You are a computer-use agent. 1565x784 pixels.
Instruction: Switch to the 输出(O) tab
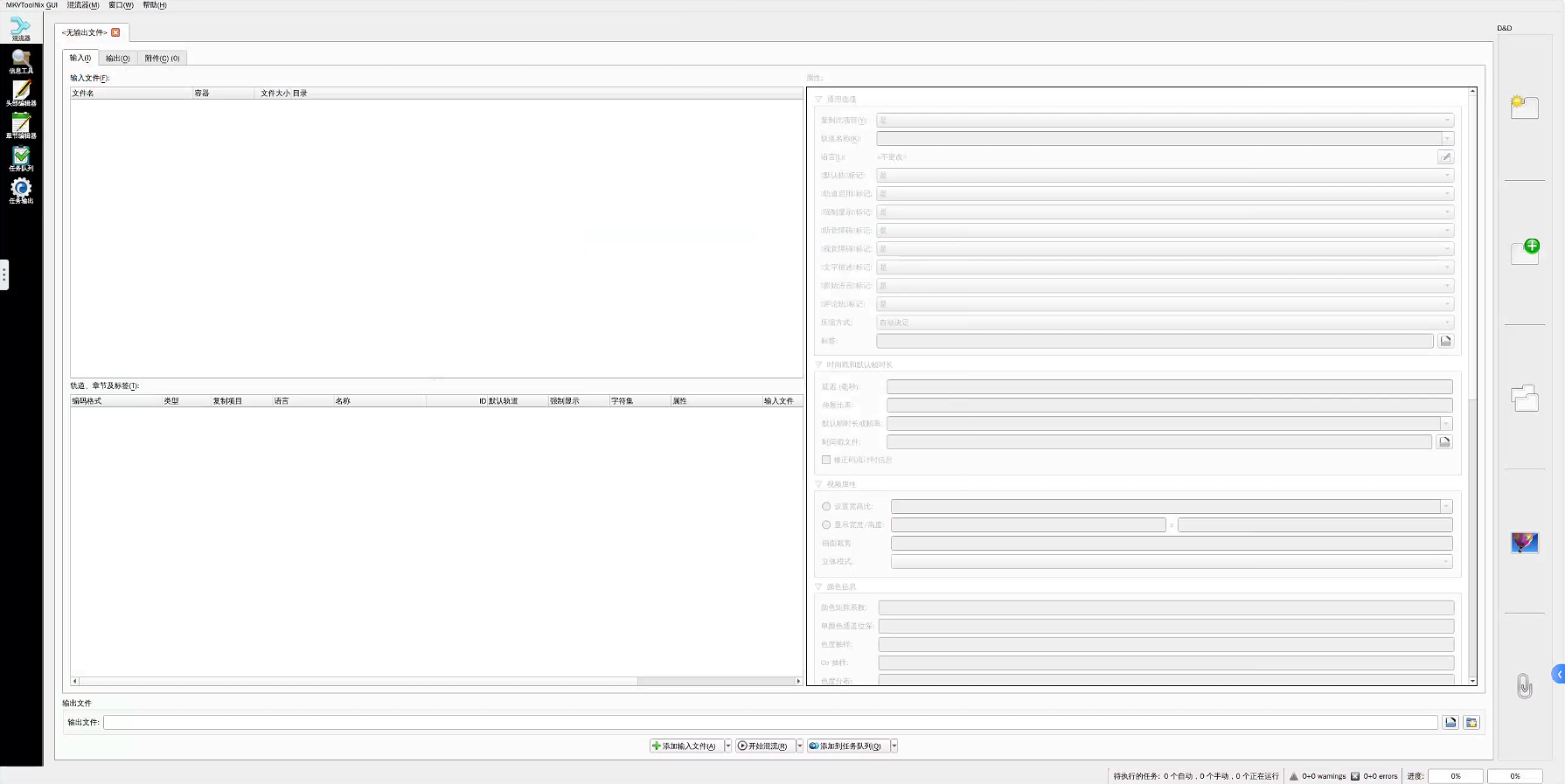117,59
